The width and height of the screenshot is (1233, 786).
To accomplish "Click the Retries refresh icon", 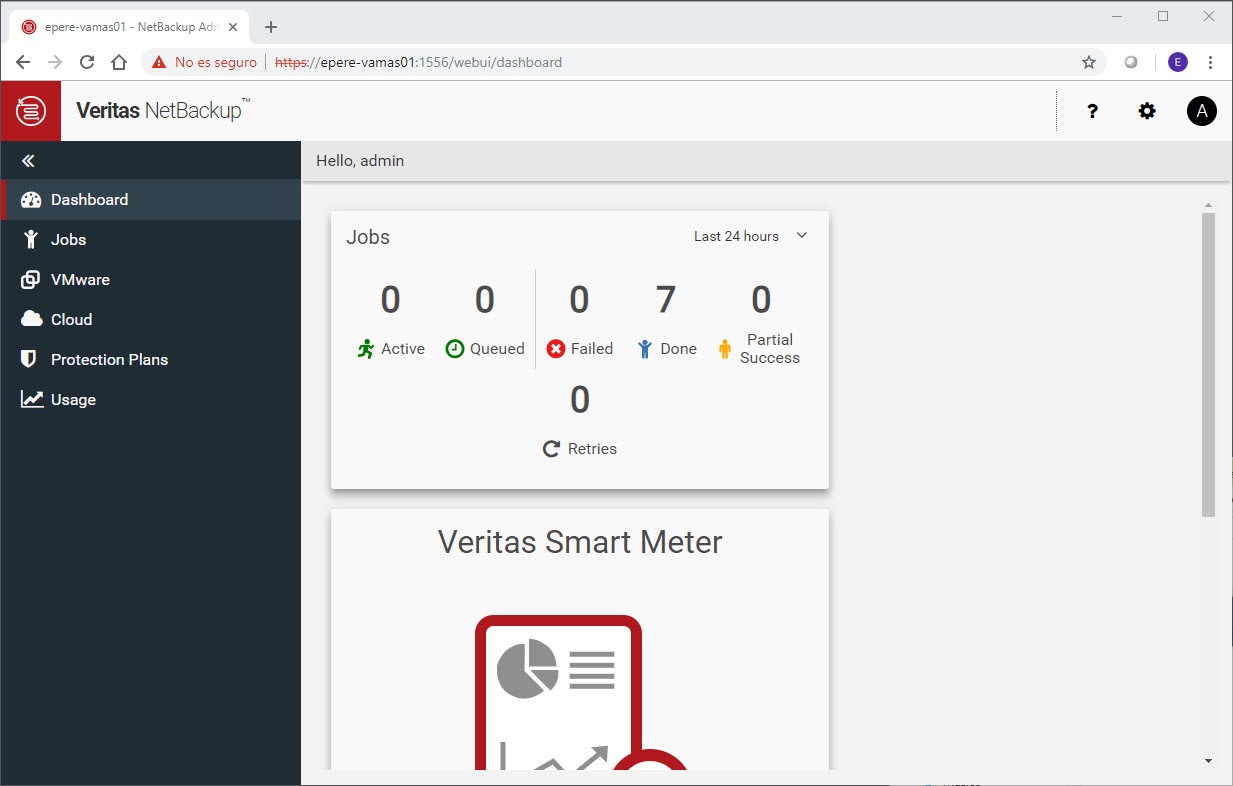I will click(551, 449).
